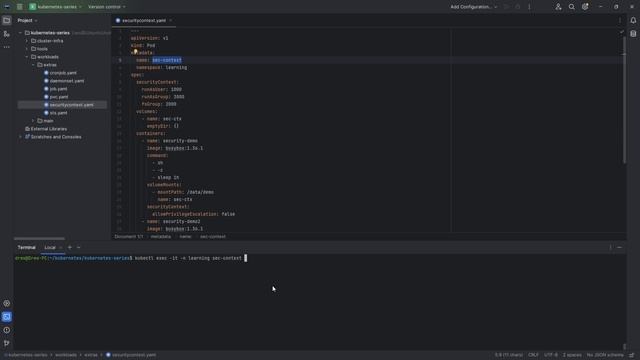640x360 pixels.
Task: Open Search Everywhere magnifier icon
Action: click(x=571, y=7)
